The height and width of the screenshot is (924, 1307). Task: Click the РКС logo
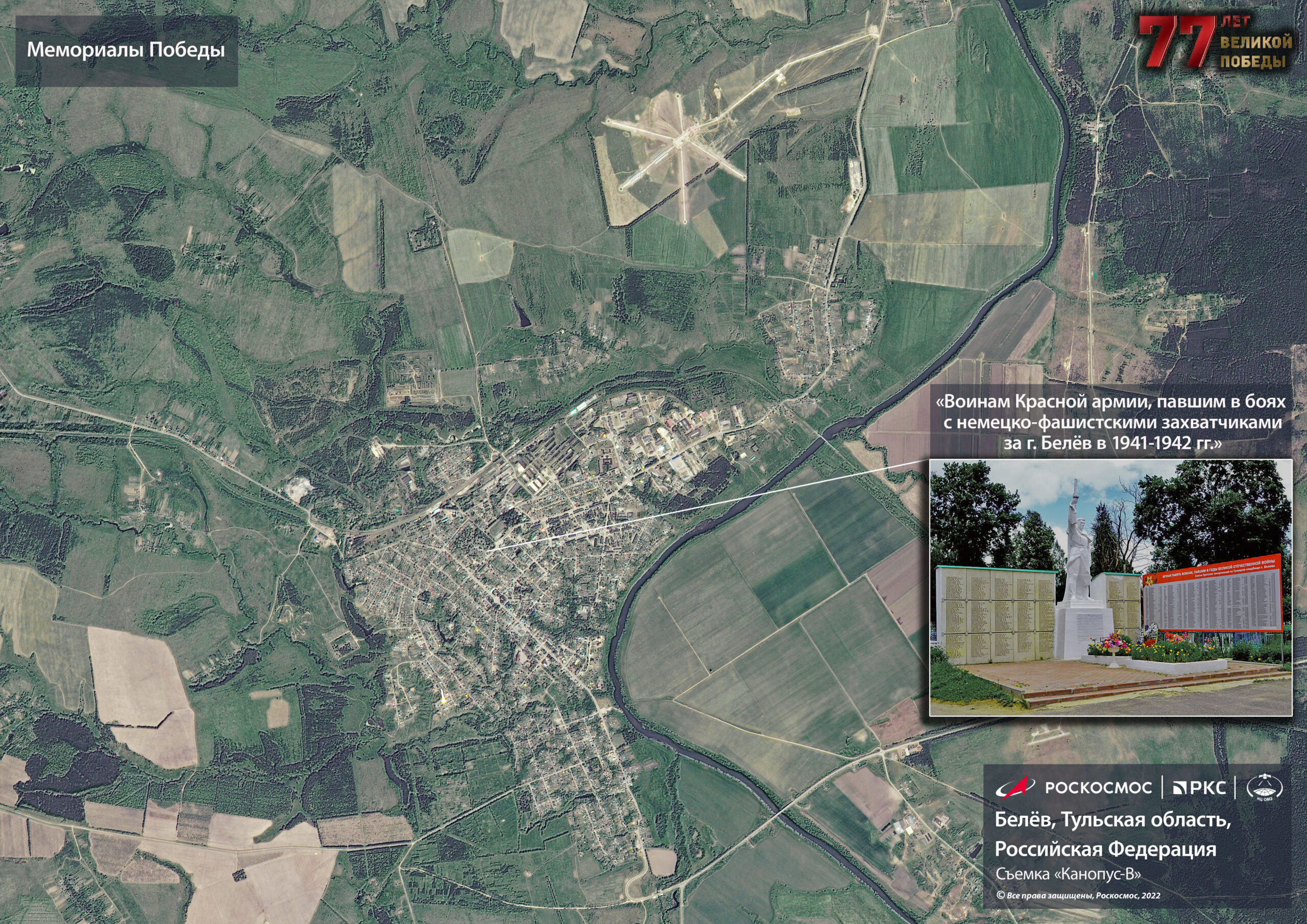click(1199, 788)
